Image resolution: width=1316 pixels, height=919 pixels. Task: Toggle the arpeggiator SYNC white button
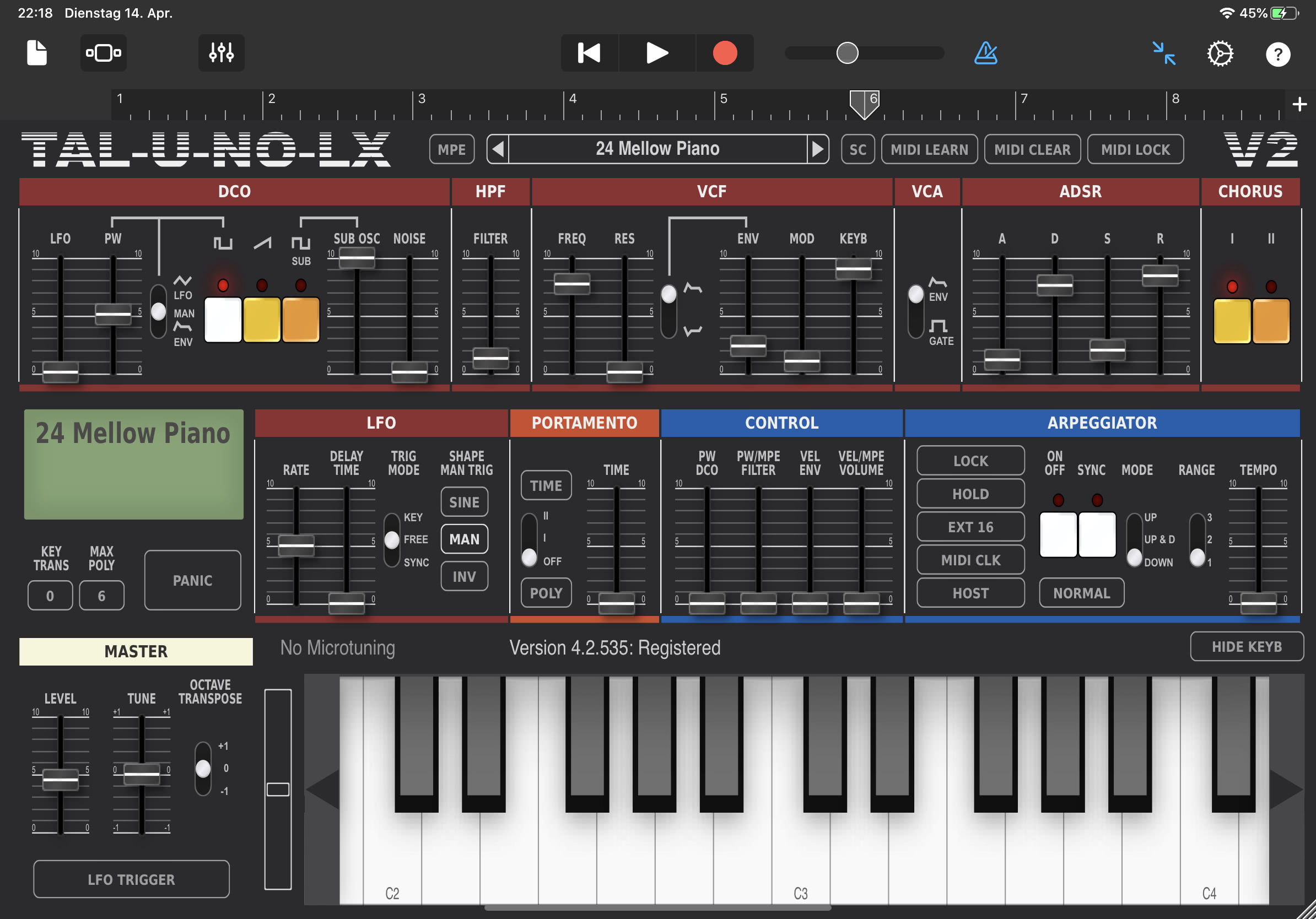(1097, 534)
